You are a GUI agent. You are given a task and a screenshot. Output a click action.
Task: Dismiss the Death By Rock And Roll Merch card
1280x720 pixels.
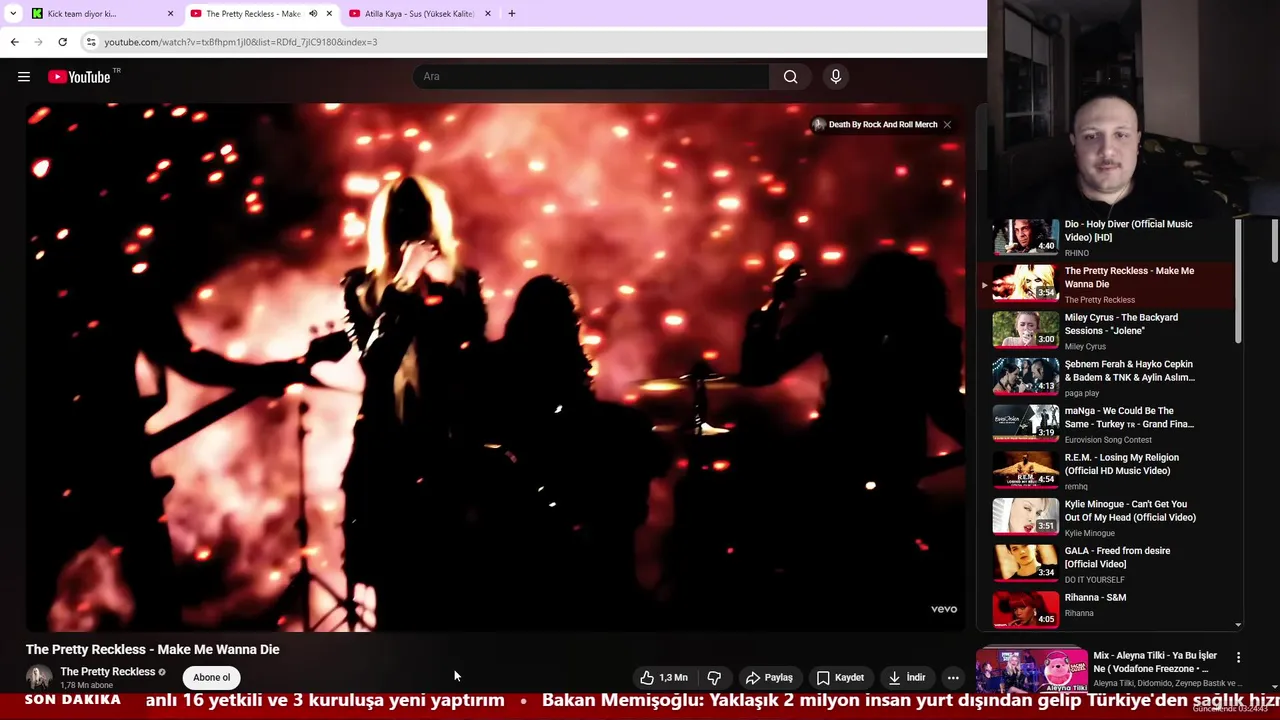tap(947, 125)
